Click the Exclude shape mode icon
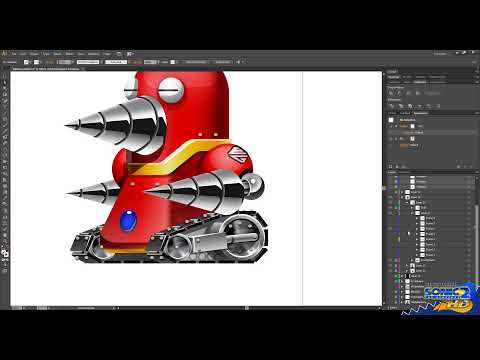The height and width of the screenshot is (360, 480). click(x=417, y=94)
